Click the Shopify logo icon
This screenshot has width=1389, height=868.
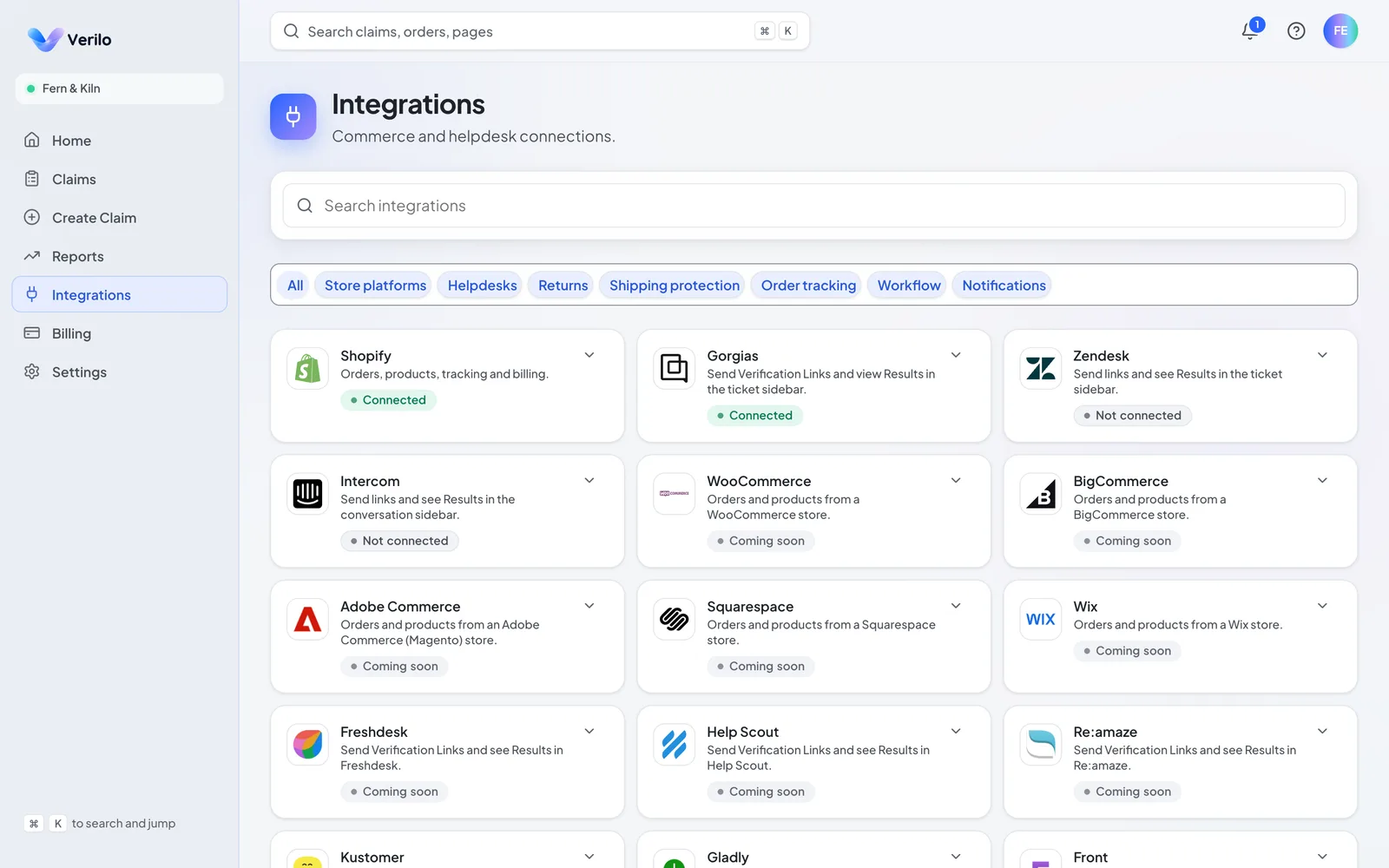coord(308,368)
